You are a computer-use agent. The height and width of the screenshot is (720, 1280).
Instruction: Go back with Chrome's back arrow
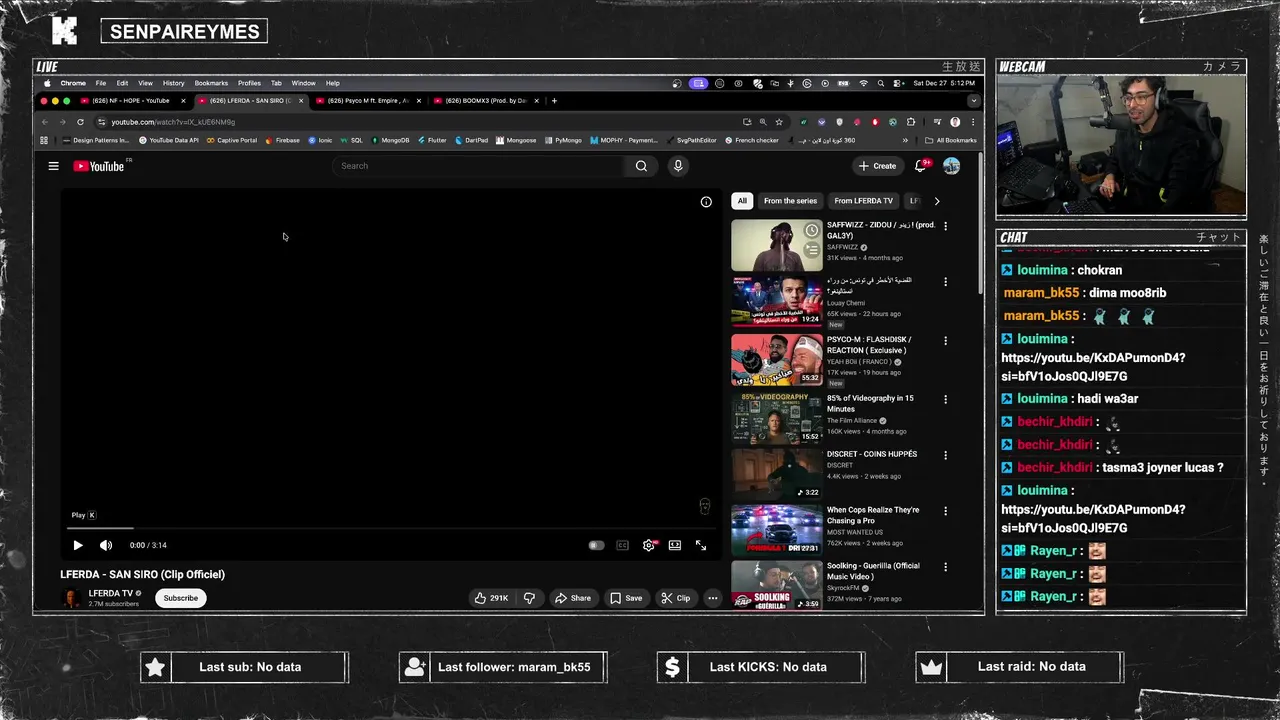[44, 122]
